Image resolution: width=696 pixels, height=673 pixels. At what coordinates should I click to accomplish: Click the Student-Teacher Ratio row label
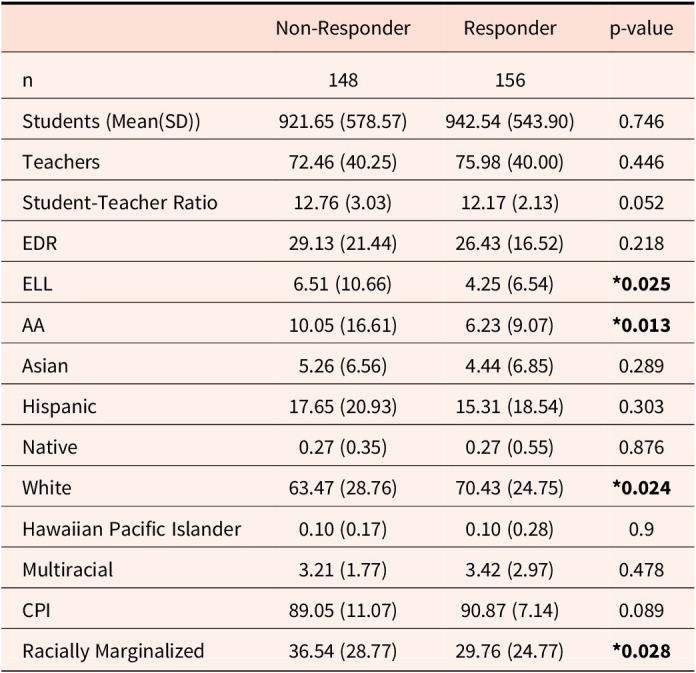[x=120, y=203]
